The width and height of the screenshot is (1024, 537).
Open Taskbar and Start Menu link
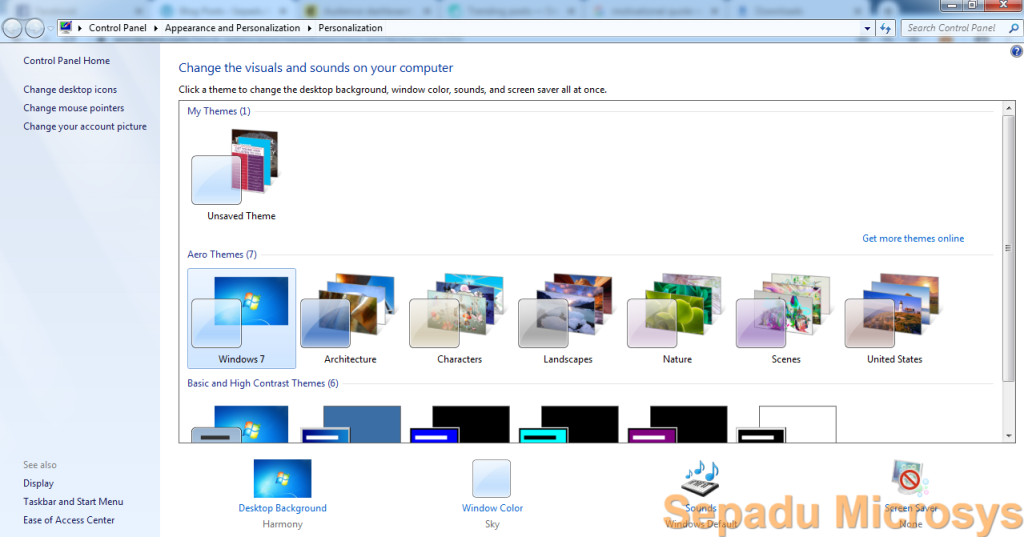(73, 502)
